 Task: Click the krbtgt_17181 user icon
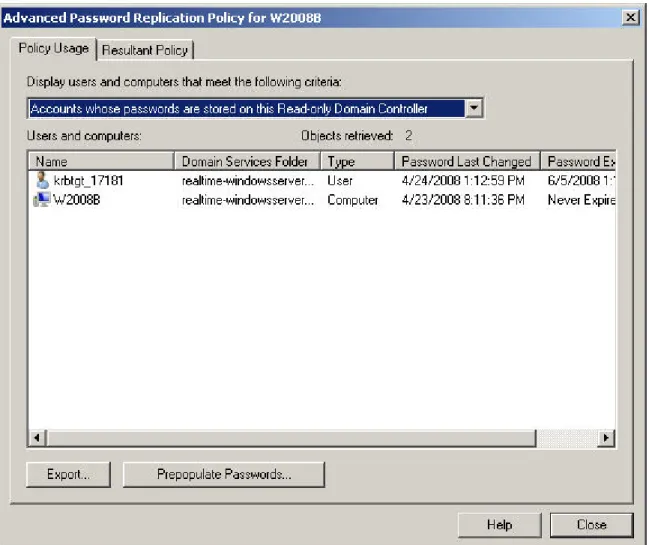click(x=42, y=180)
